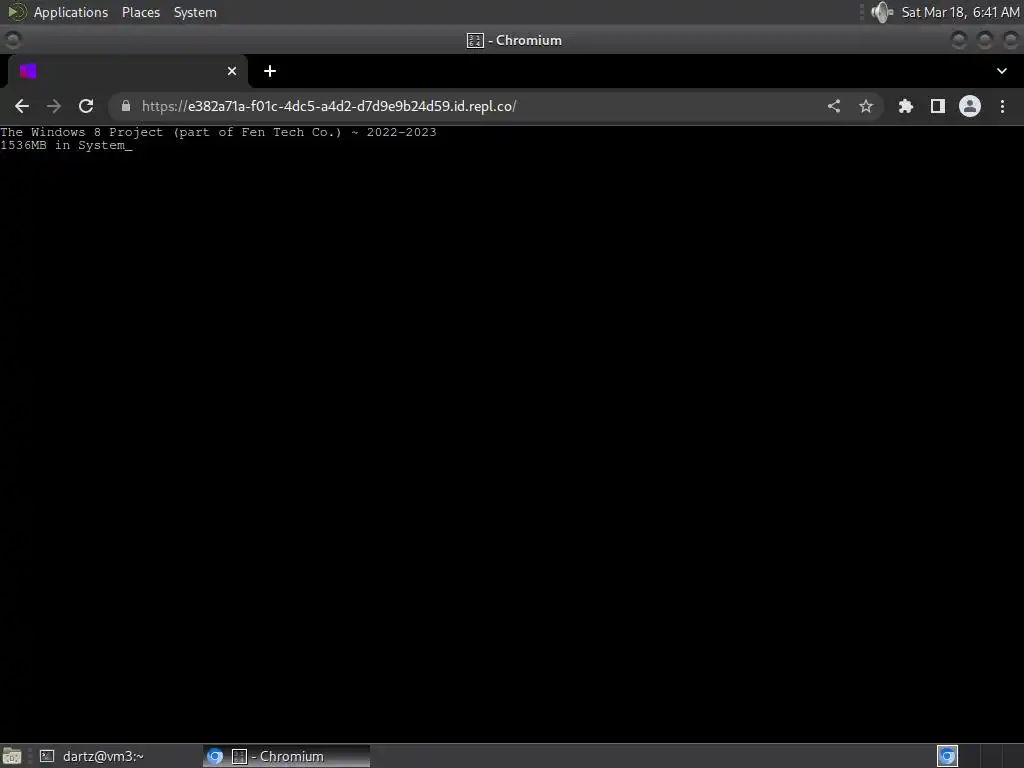The image size is (1024, 768).
Task: Click the Chromium icon in bottom taskbar
Action: [215, 756]
